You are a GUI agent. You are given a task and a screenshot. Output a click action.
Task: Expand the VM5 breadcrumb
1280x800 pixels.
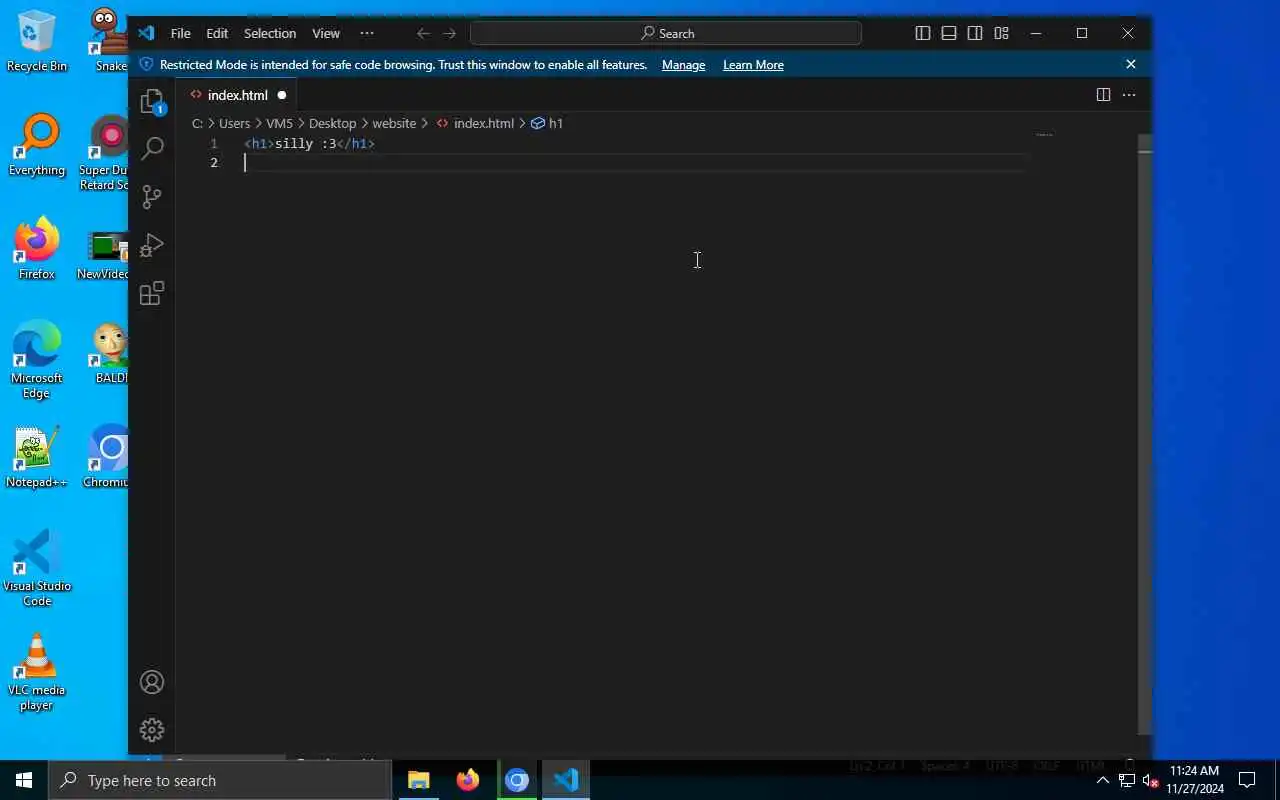click(279, 123)
